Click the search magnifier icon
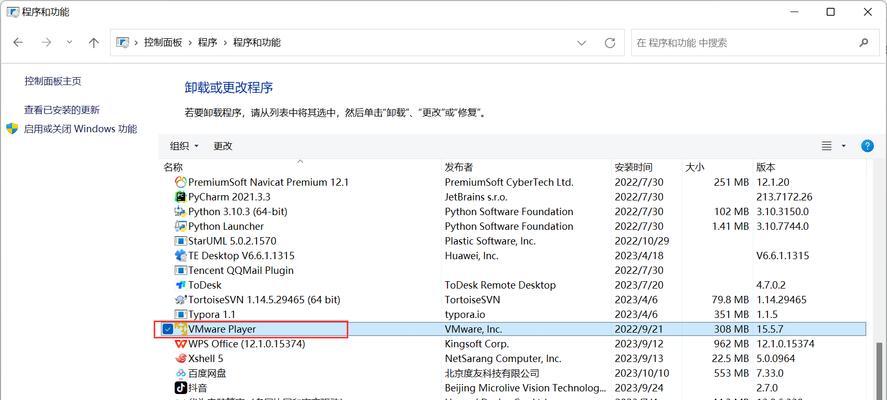This screenshot has height=400, width=887. tap(864, 42)
